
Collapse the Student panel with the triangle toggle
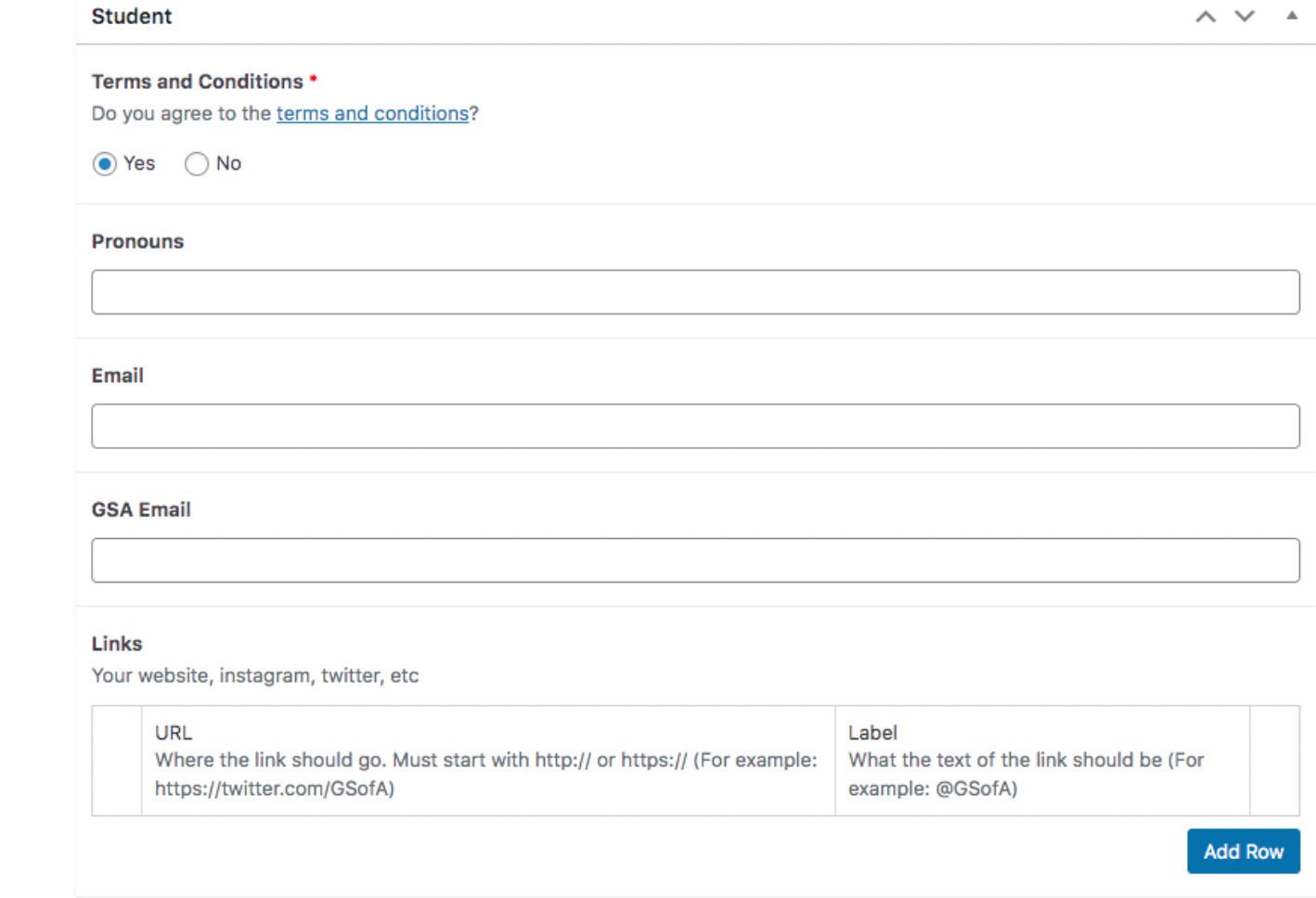(x=1292, y=16)
